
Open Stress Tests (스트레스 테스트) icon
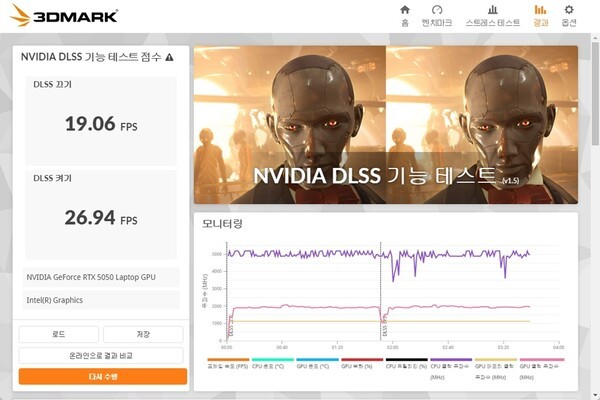pos(492,14)
